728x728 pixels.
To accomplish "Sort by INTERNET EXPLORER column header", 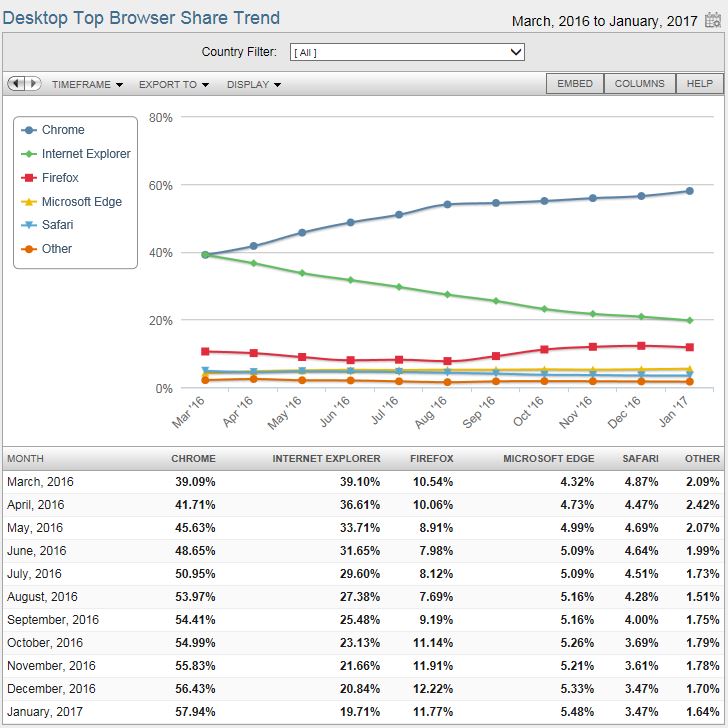I will pyautogui.click(x=326, y=459).
